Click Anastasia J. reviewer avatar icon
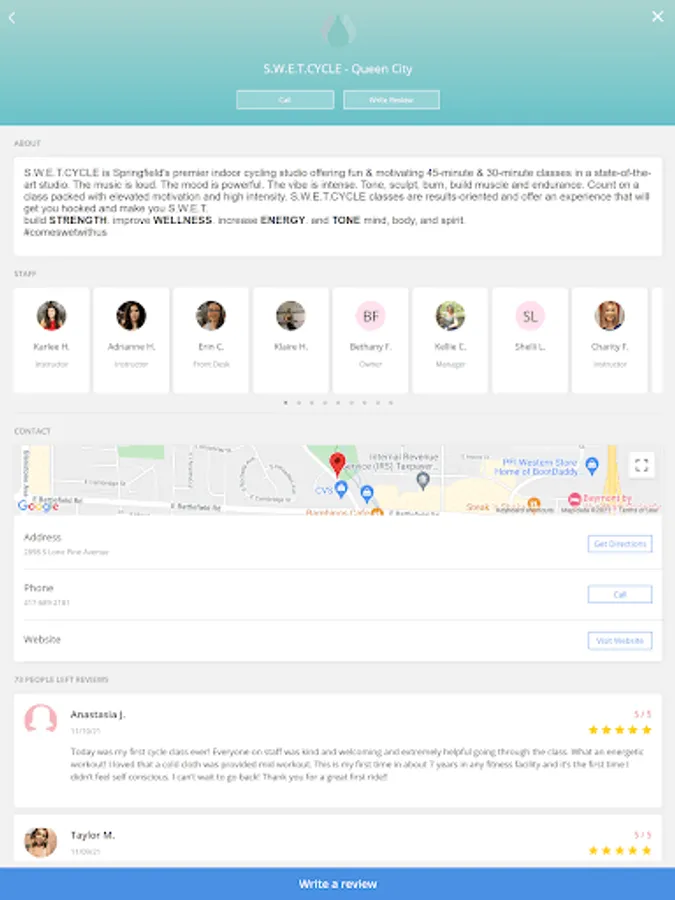Screen dimensions: 675x900 pos(41,718)
